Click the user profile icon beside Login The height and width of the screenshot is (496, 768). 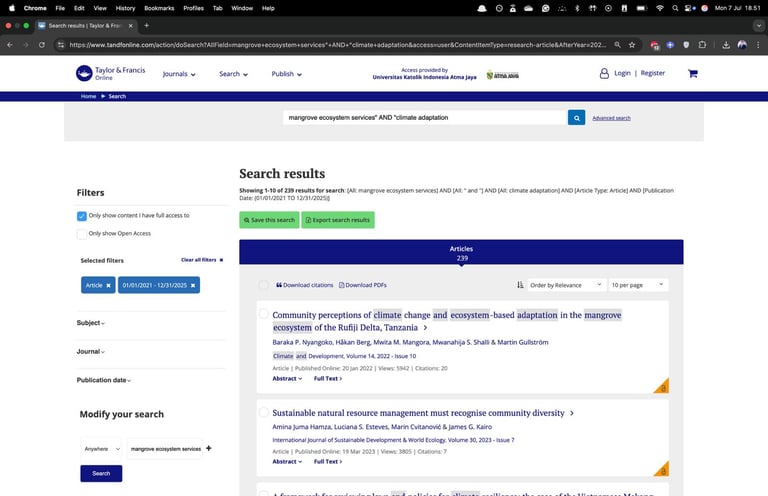[x=604, y=73]
